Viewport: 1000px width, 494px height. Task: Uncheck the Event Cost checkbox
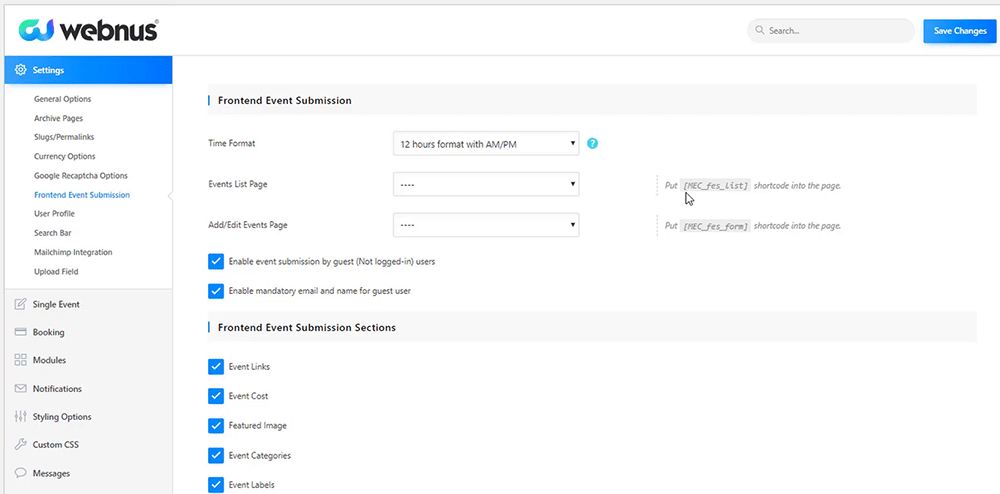click(216, 396)
